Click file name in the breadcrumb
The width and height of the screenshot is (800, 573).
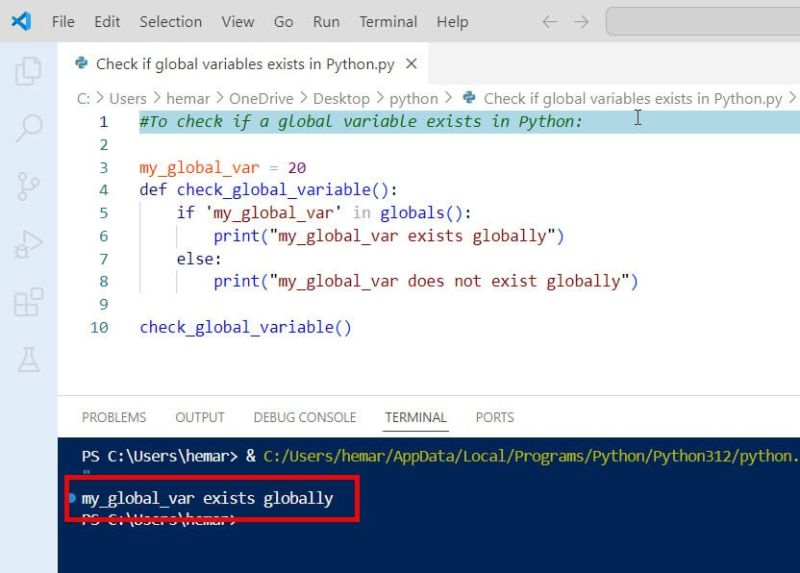pyautogui.click(x=633, y=98)
